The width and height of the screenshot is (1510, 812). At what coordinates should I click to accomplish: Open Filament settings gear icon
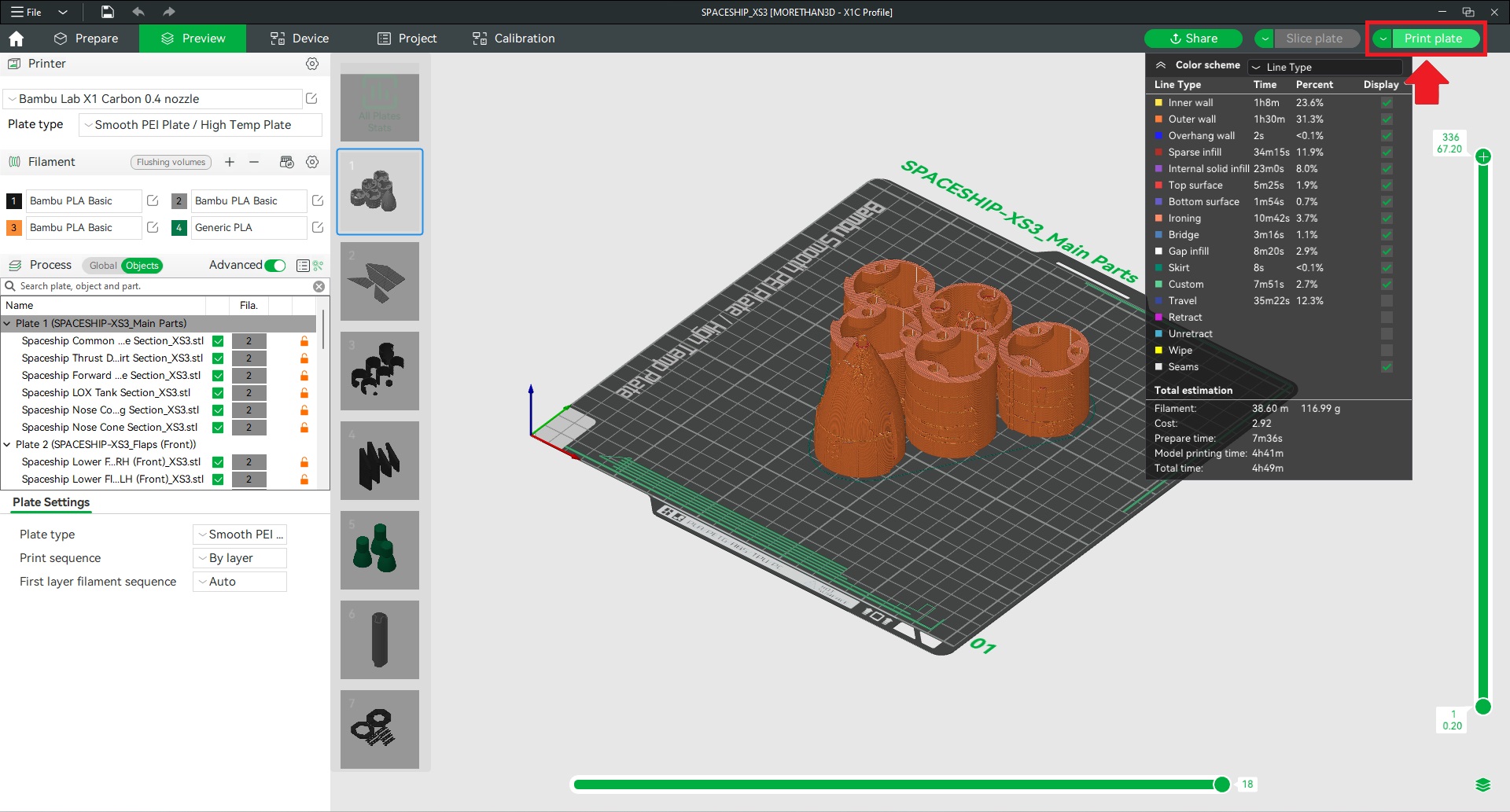(x=312, y=162)
